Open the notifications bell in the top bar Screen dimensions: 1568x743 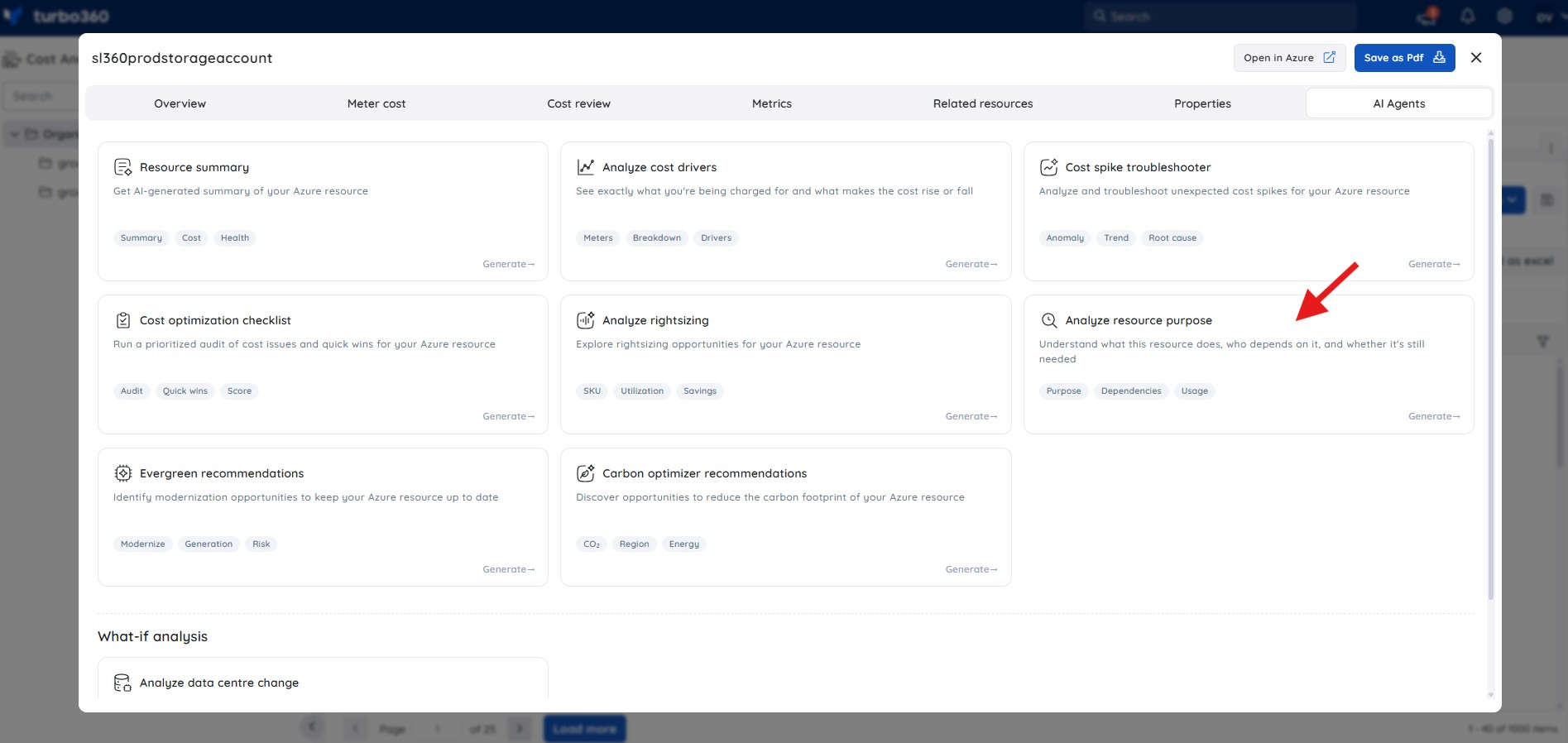[1467, 17]
